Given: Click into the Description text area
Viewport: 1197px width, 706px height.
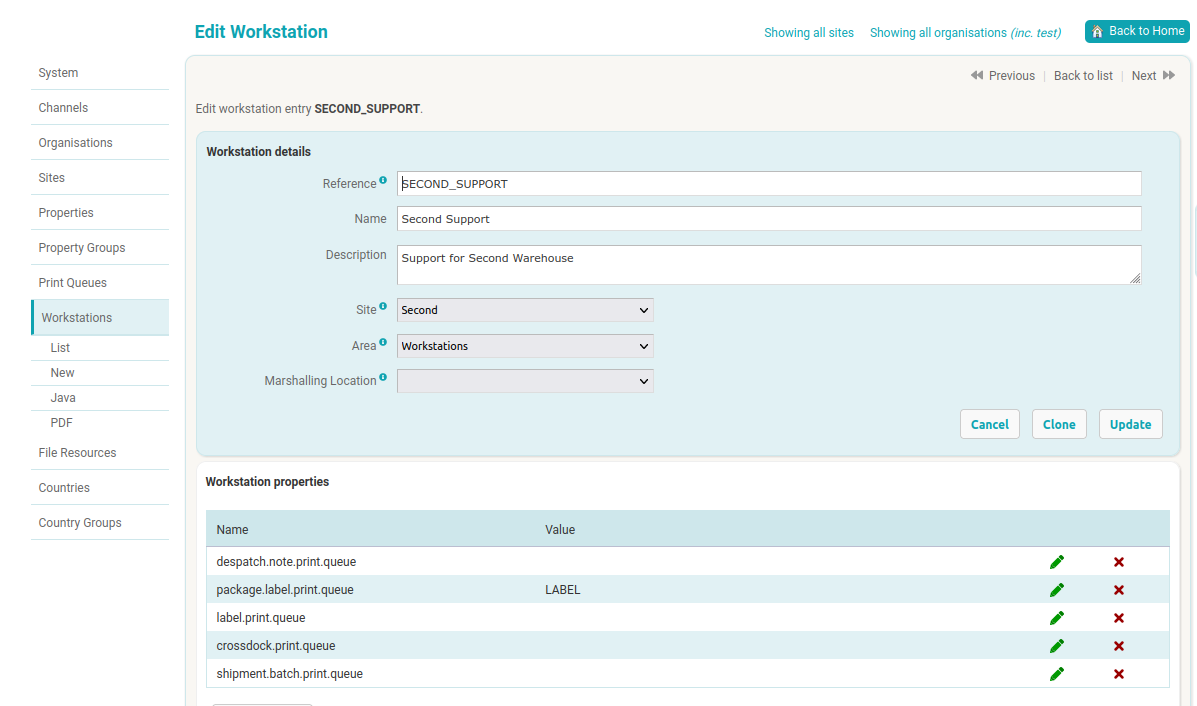Looking at the screenshot, I should pos(768,265).
